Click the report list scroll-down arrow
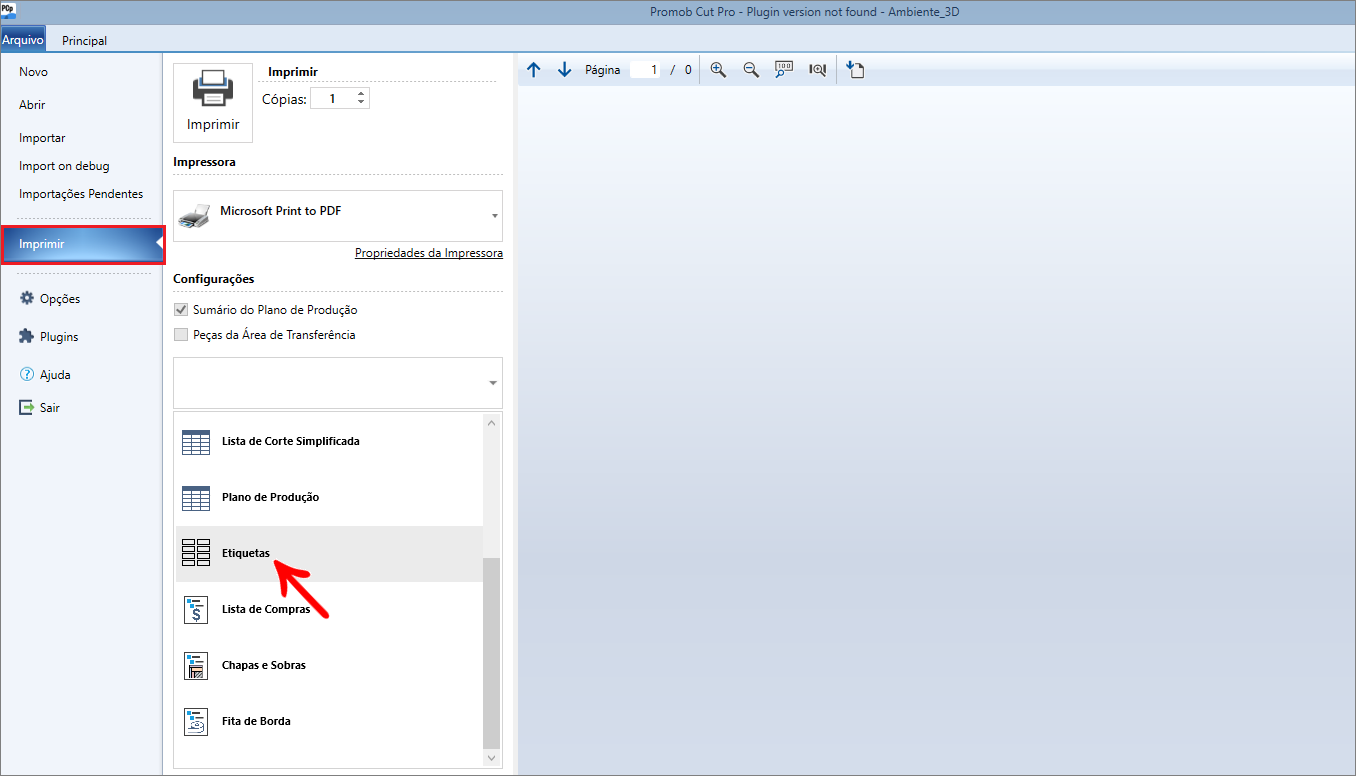Viewport: 1356px width, 776px height. (x=491, y=759)
